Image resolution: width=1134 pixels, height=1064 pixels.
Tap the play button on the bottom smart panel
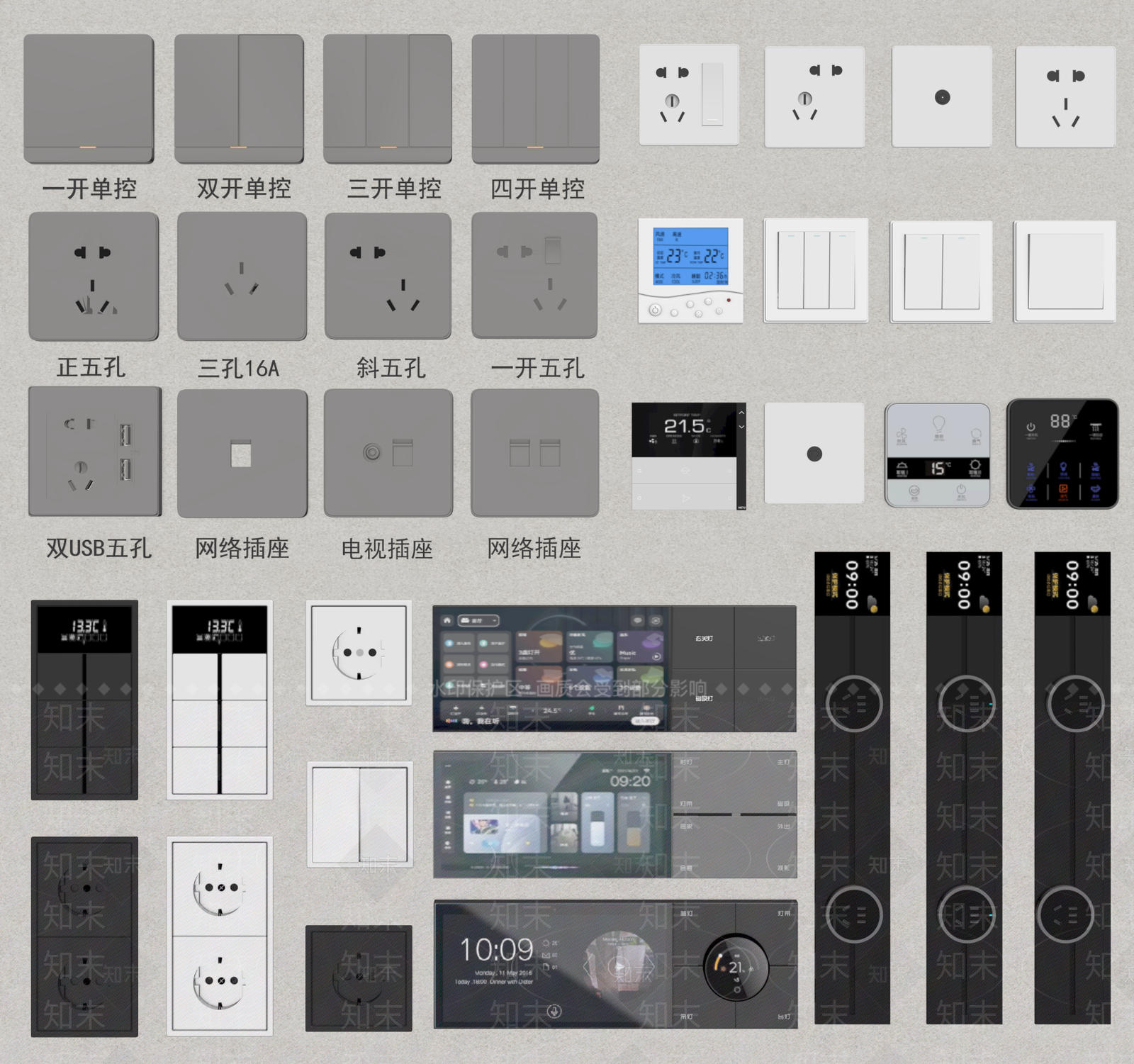coord(619,966)
